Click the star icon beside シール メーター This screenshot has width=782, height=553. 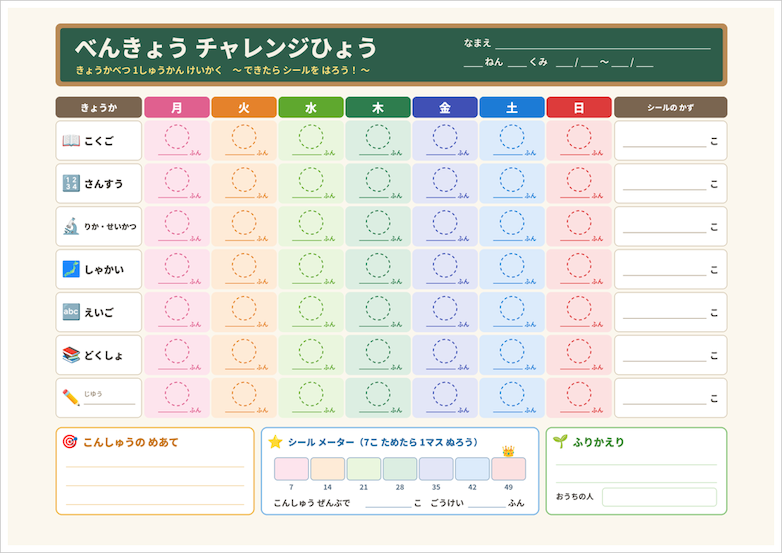pos(275,442)
